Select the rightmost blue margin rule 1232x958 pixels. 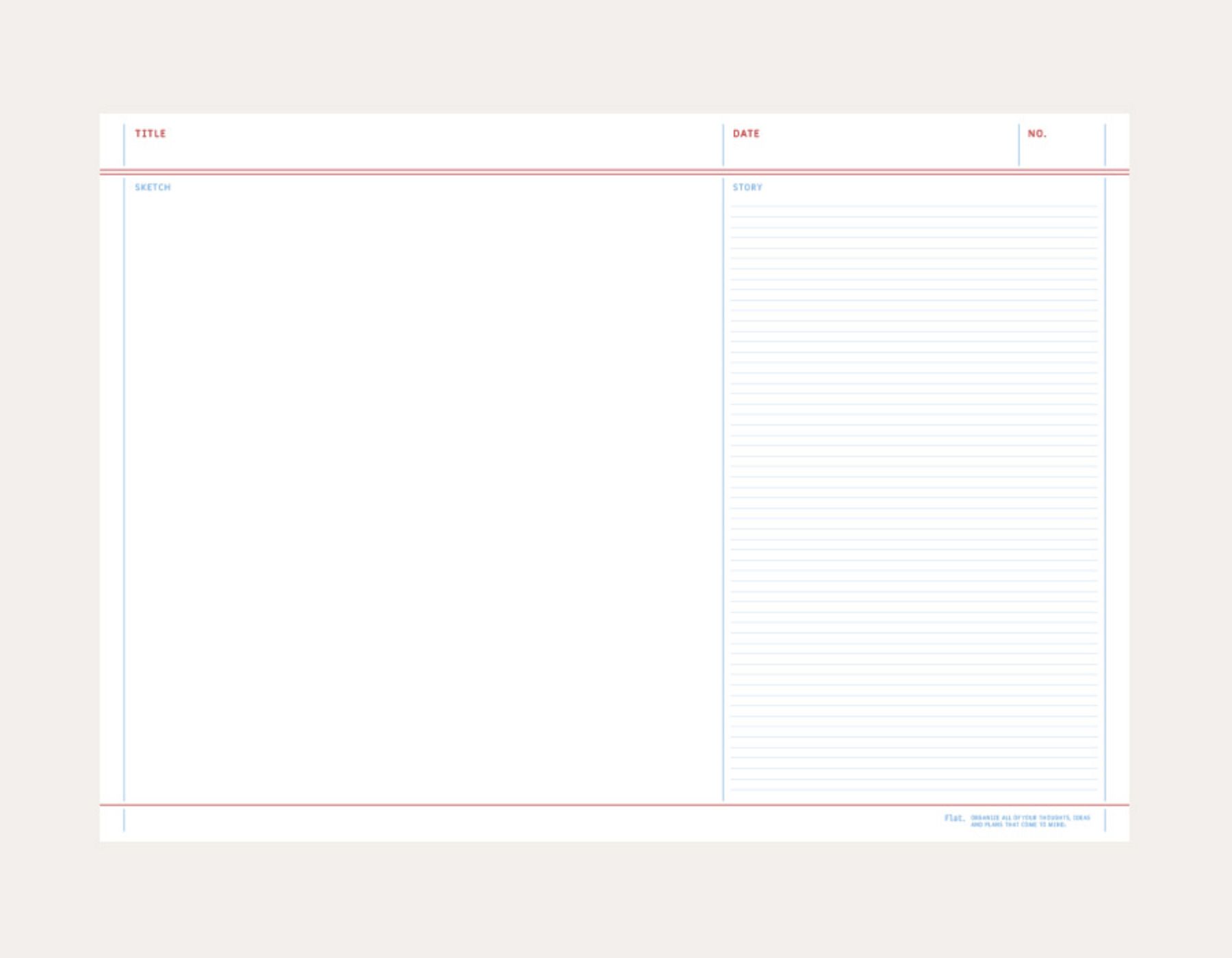[x=1106, y=479]
